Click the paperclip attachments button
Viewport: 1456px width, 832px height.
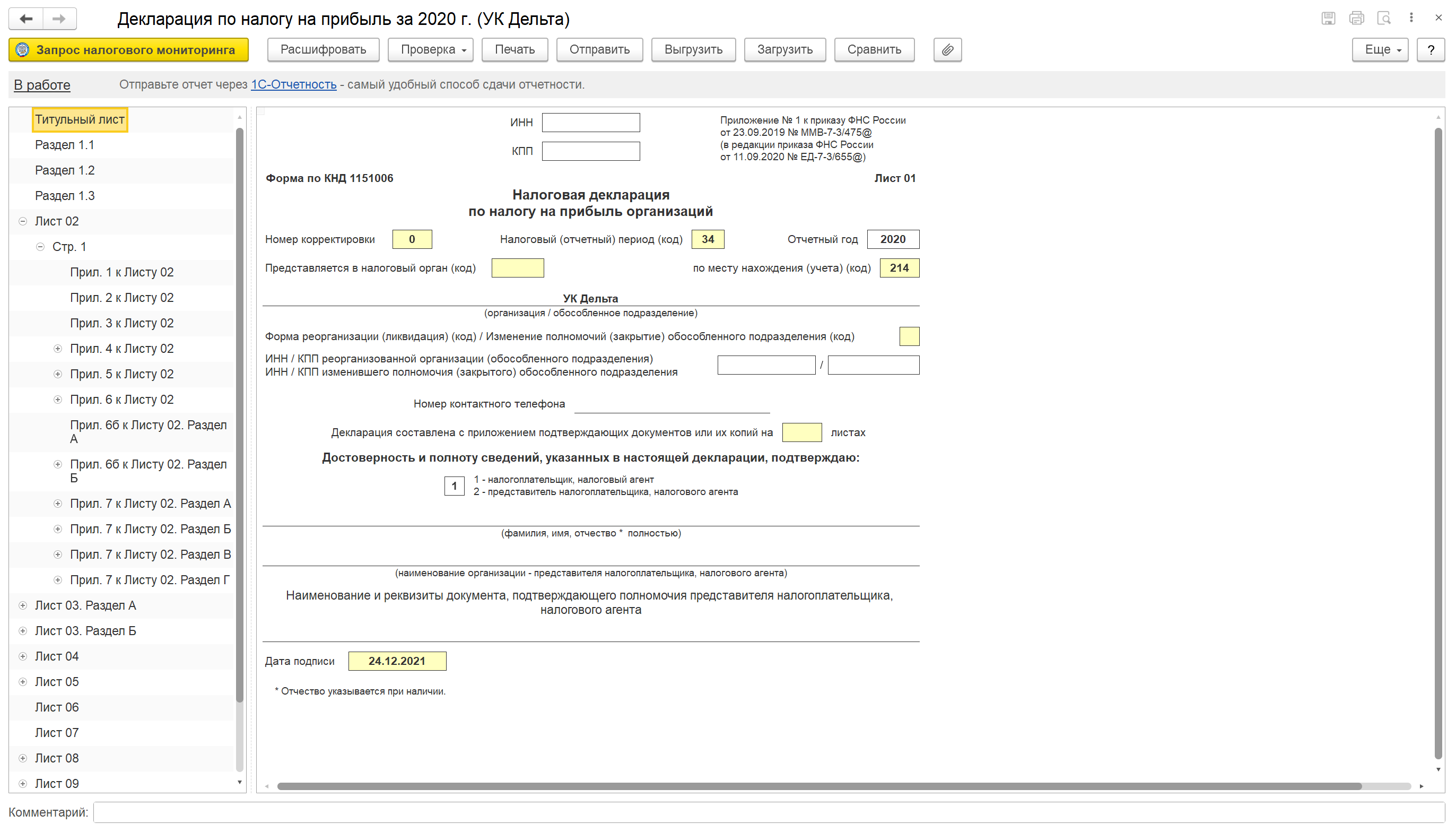pos(947,50)
